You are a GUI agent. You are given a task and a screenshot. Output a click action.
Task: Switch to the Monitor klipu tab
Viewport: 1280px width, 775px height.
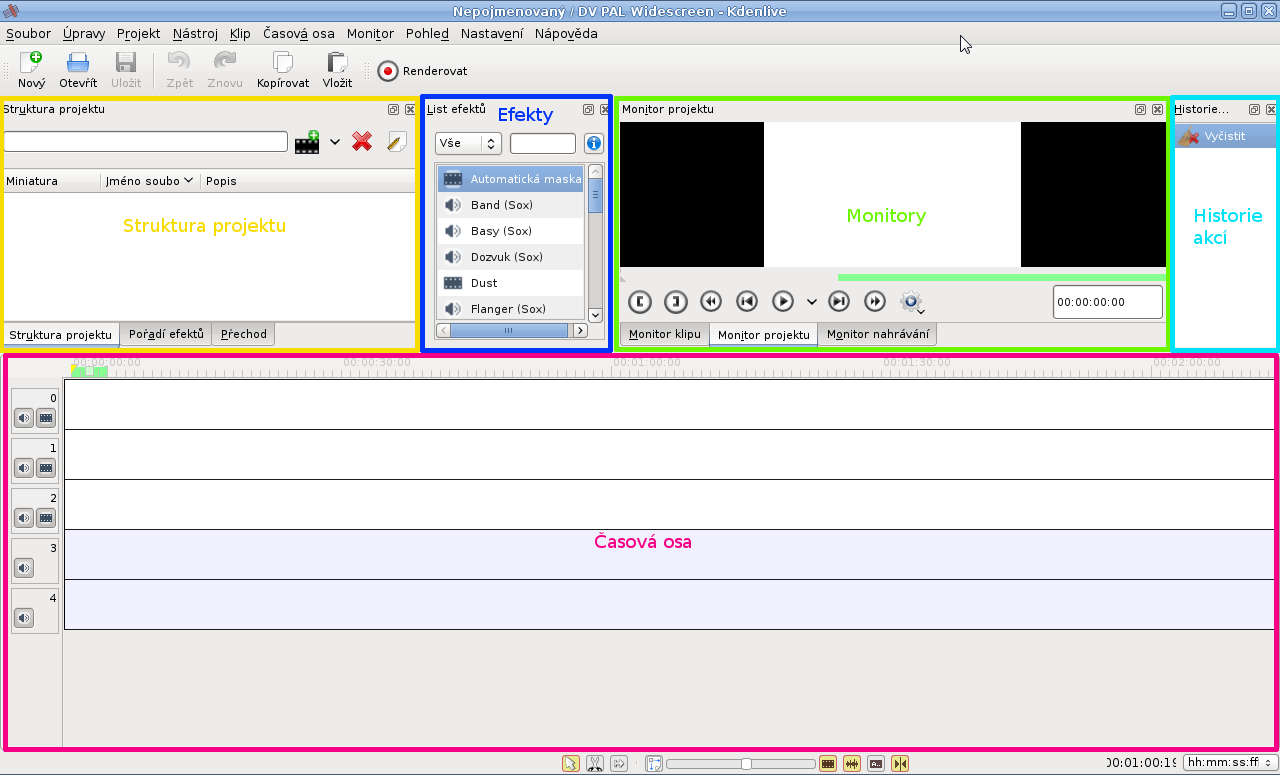[664, 334]
